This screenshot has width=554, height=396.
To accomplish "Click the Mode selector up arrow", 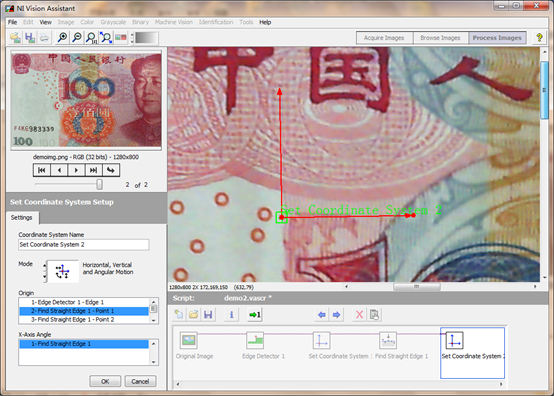I will coord(45,266).
